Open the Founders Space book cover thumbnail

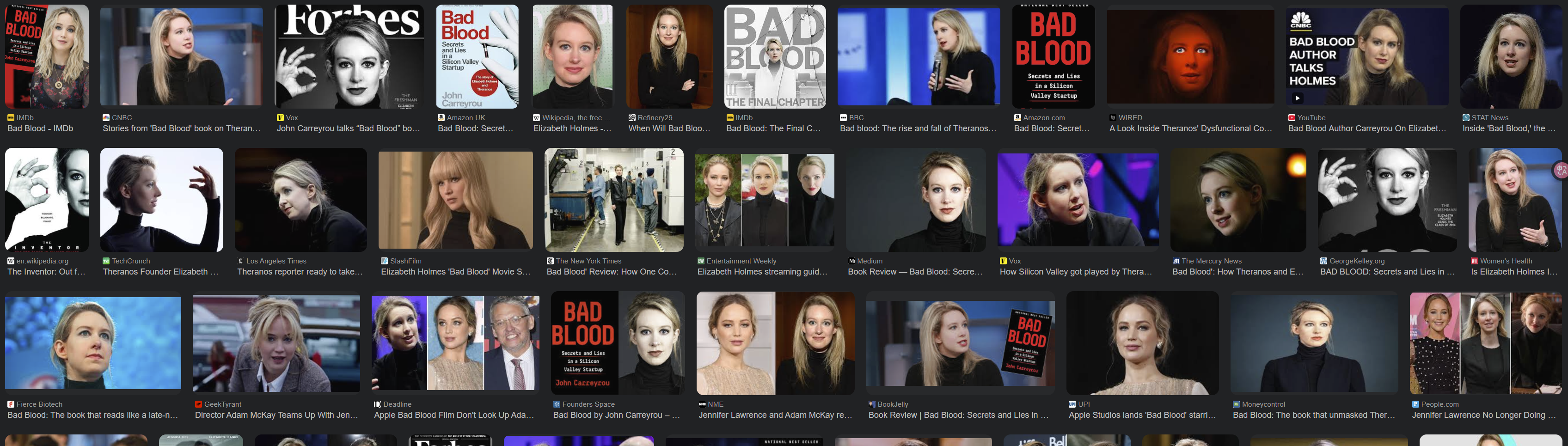tap(618, 343)
